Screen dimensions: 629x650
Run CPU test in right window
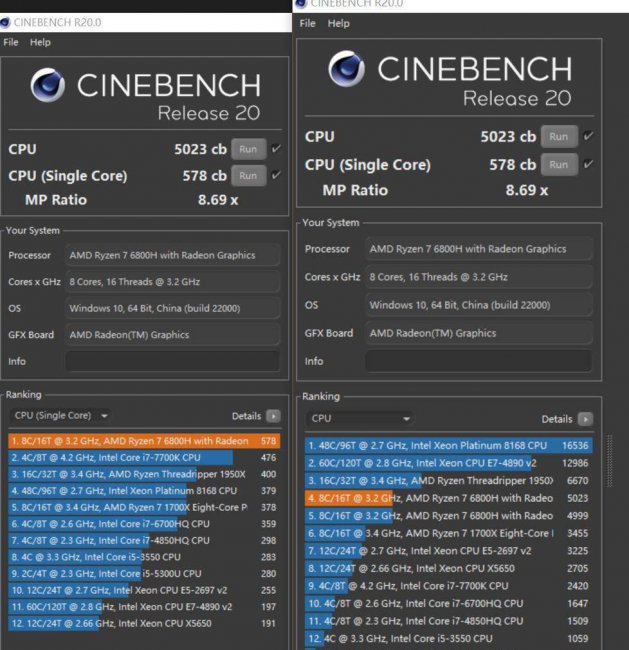pos(559,136)
